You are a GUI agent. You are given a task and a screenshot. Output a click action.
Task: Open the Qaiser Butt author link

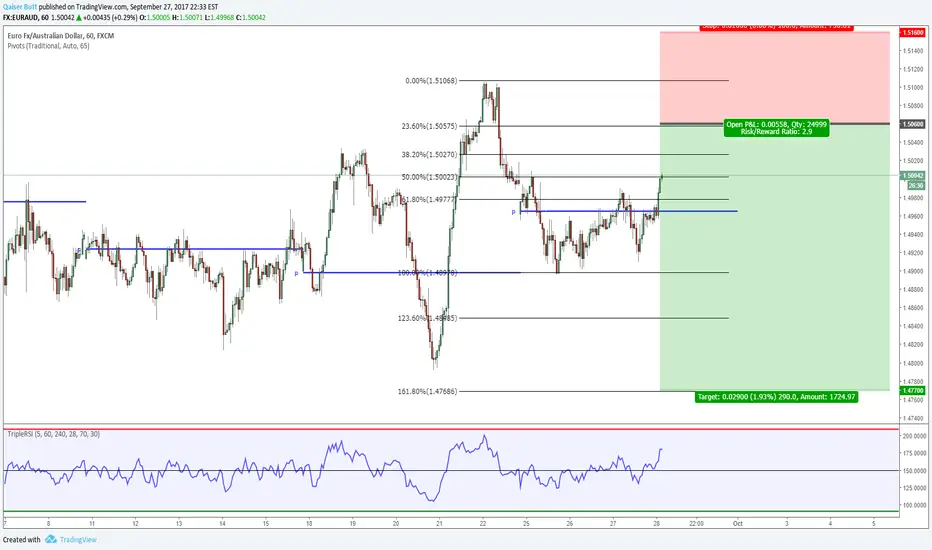(x=20, y=7)
